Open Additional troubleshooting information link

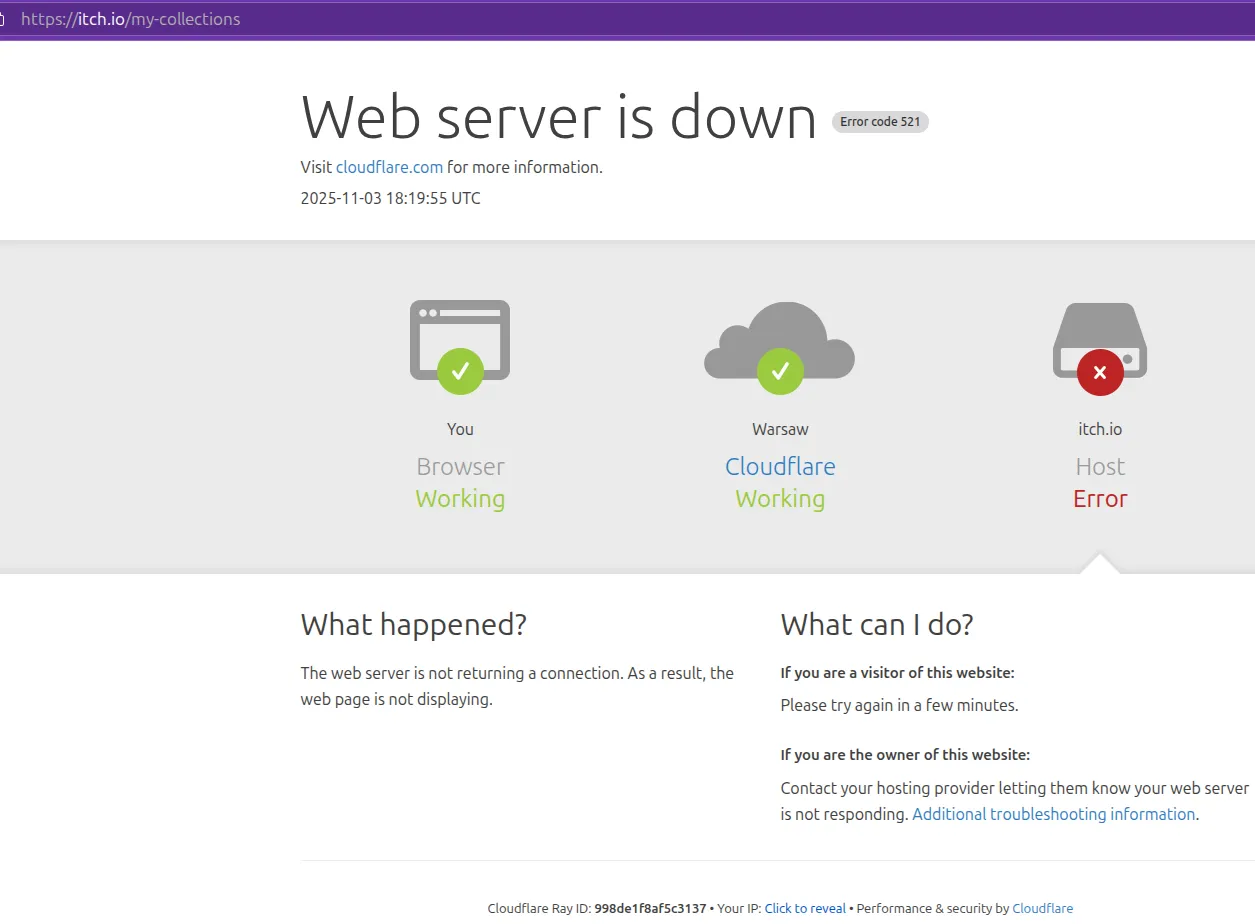pos(1054,814)
